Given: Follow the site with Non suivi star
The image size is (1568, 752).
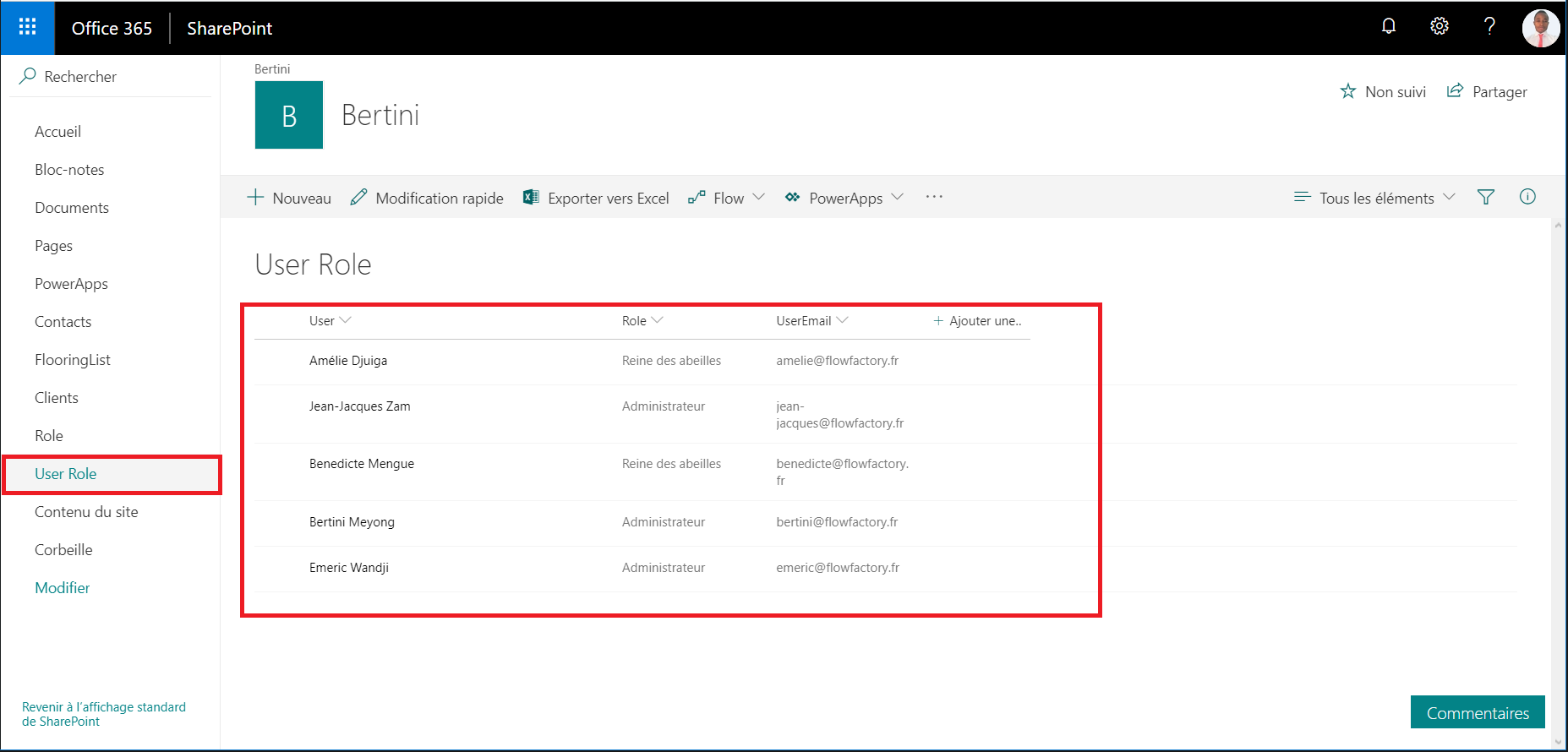Looking at the screenshot, I should click(x=1383, y=91).
